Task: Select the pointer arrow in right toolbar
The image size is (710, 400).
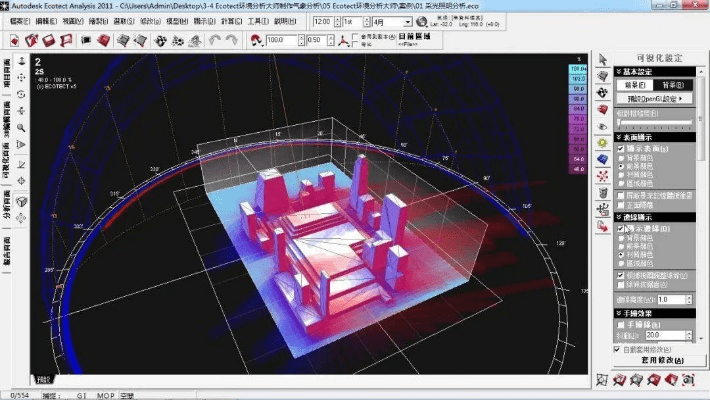Action: click(x=602, y=60)
